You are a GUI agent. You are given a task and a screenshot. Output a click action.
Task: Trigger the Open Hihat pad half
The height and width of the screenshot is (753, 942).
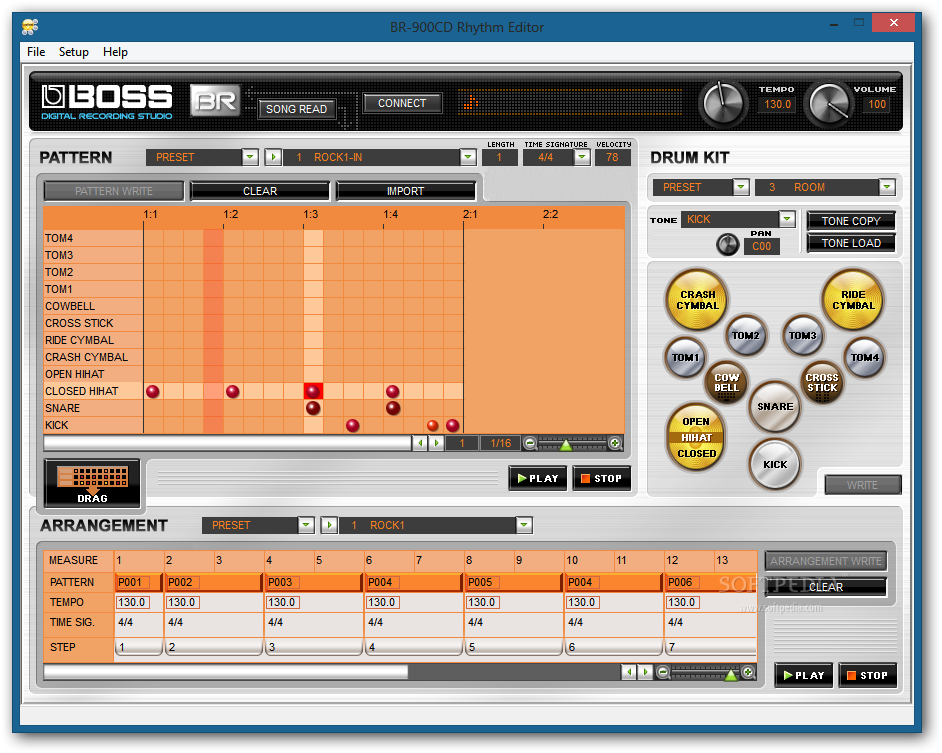[x=696, y=420]
